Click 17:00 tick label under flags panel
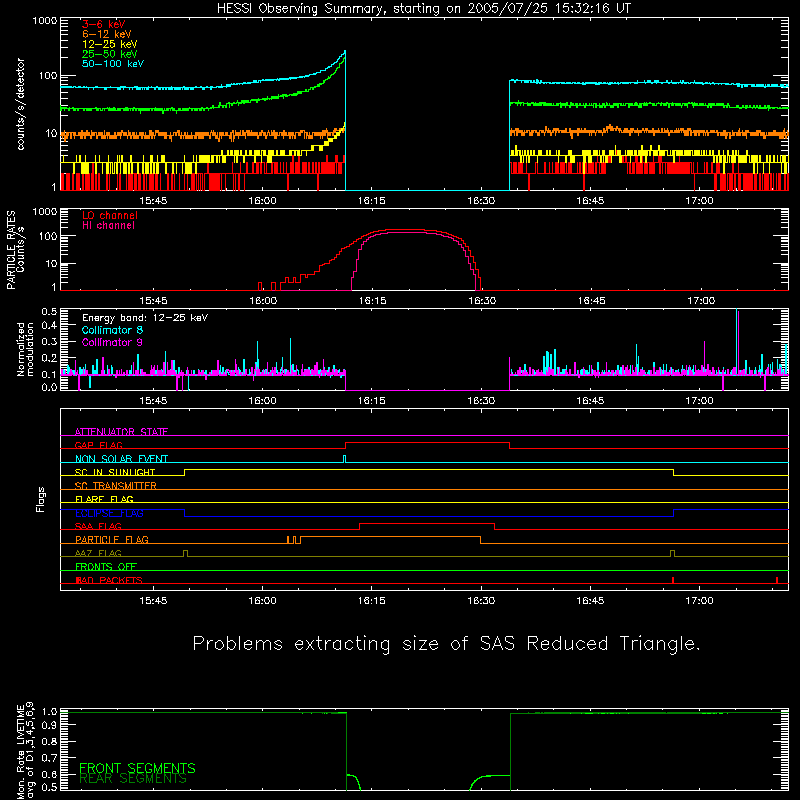800x800 pixels. coord(699,601)
